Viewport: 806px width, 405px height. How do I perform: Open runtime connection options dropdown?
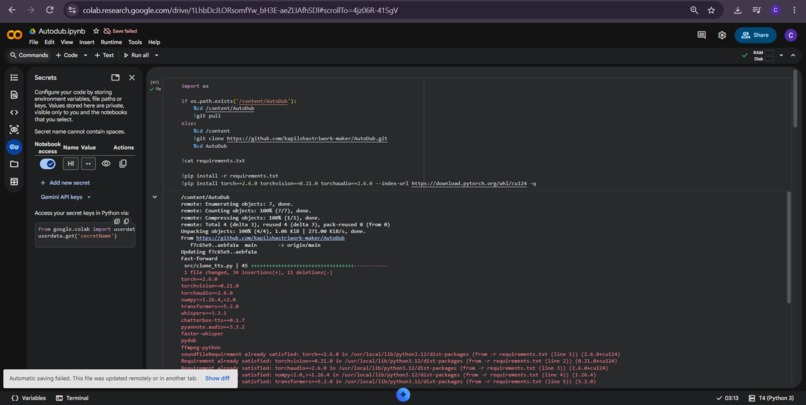(781, 56)
